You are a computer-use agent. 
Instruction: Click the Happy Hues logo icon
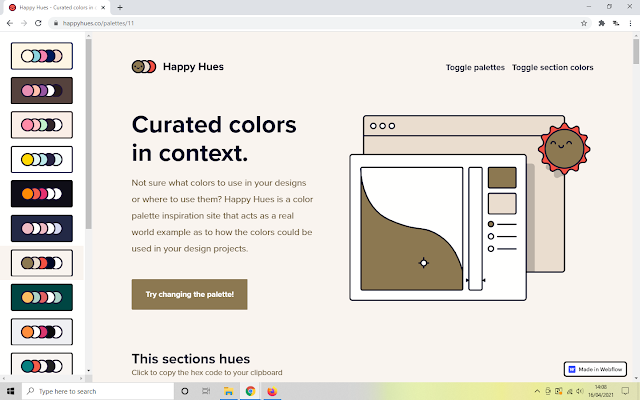point(144,67)
